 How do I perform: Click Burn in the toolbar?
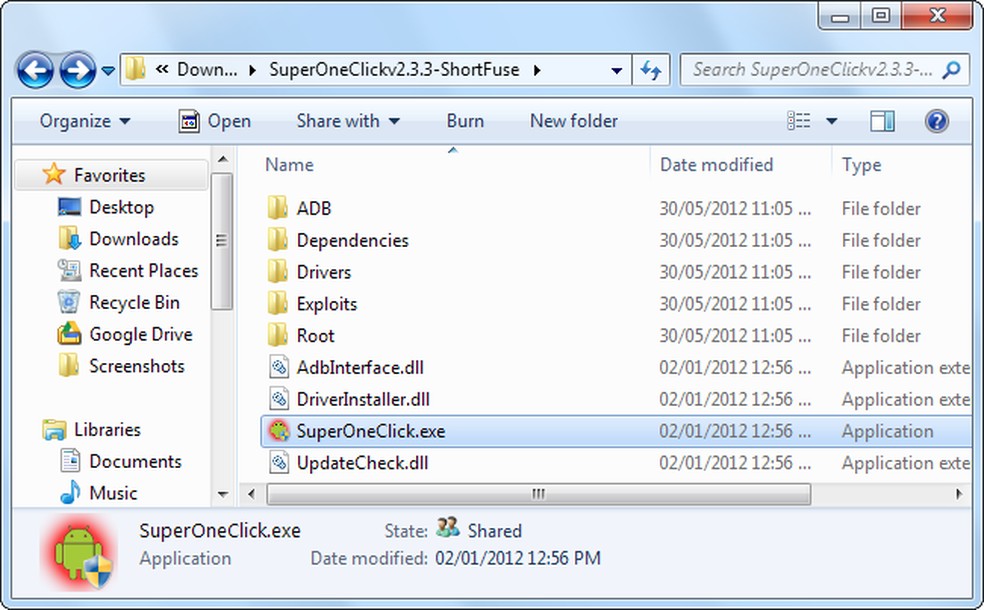pyautogui.click(x=465, y=120)
